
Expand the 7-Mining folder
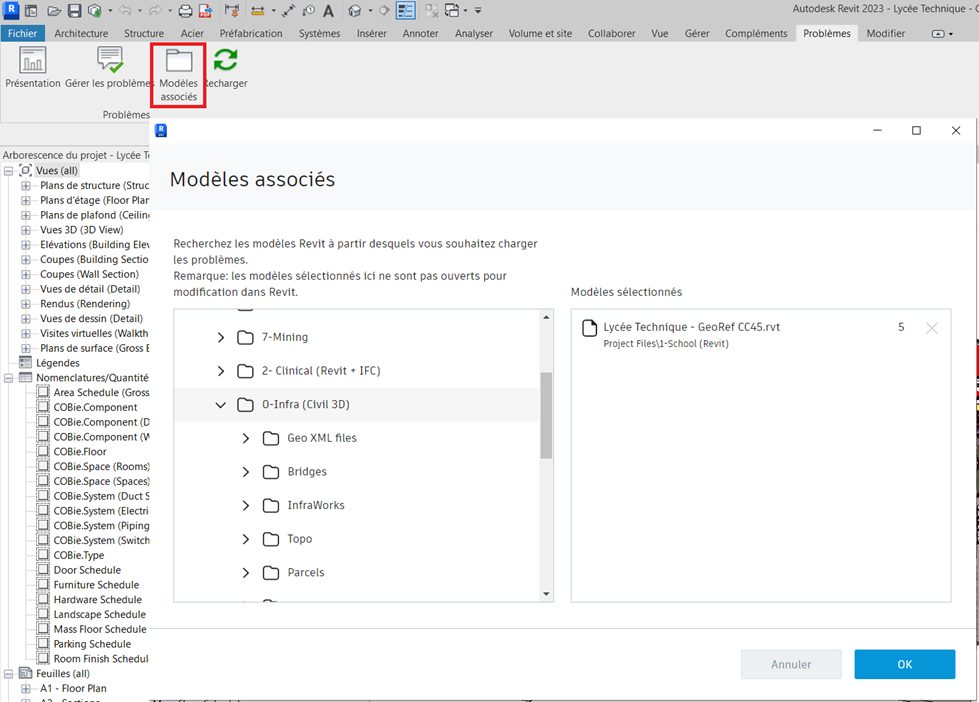point(220,337)
